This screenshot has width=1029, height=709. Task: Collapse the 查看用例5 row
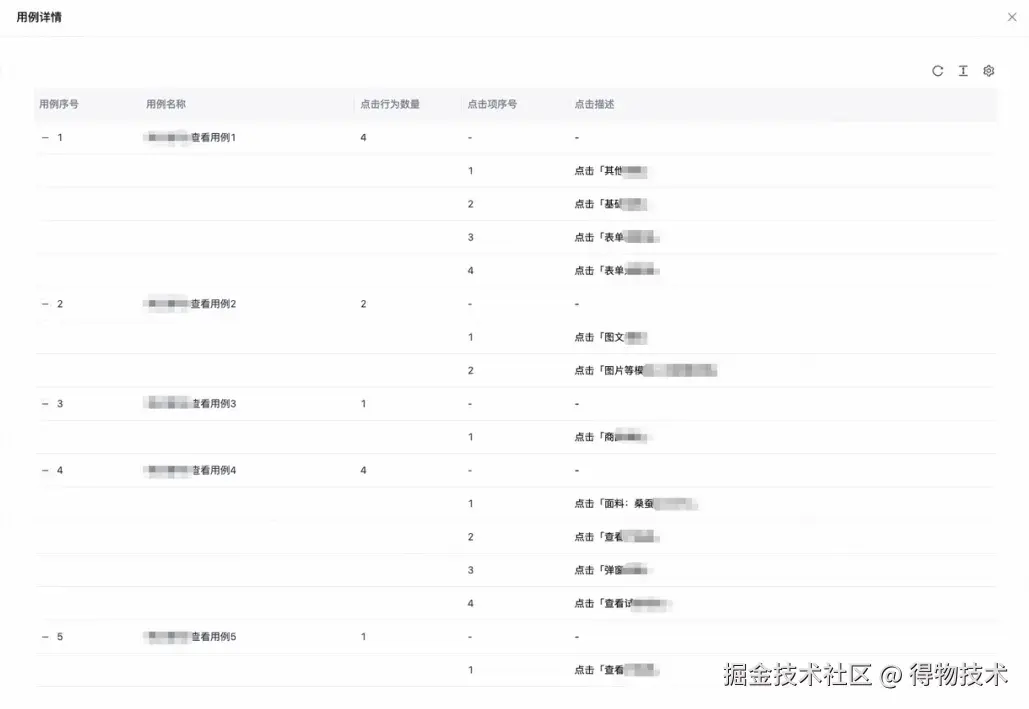pyautogui.click(x=44, y=636)
